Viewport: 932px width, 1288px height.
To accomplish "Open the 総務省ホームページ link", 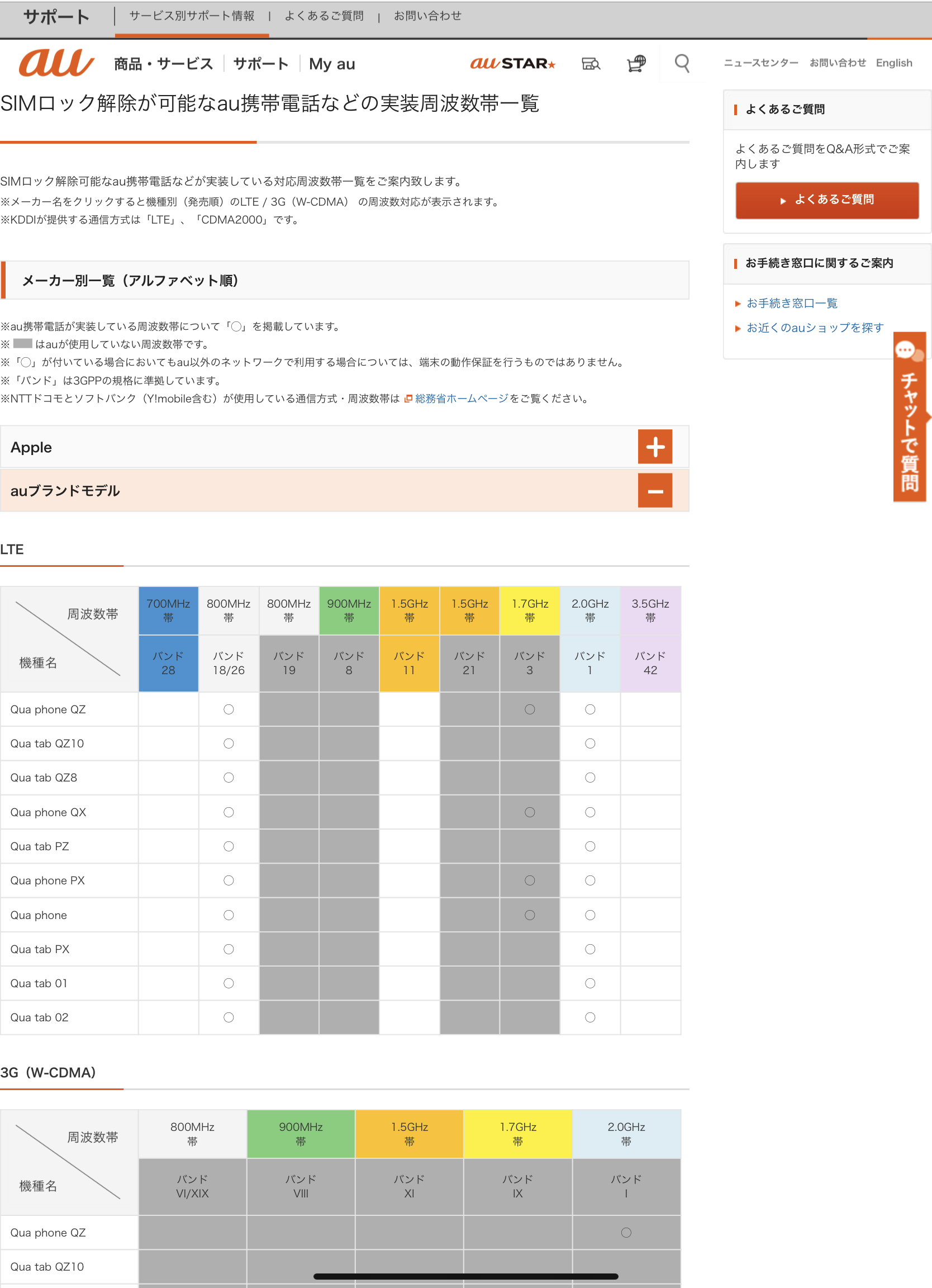I will tap(461, 399).
